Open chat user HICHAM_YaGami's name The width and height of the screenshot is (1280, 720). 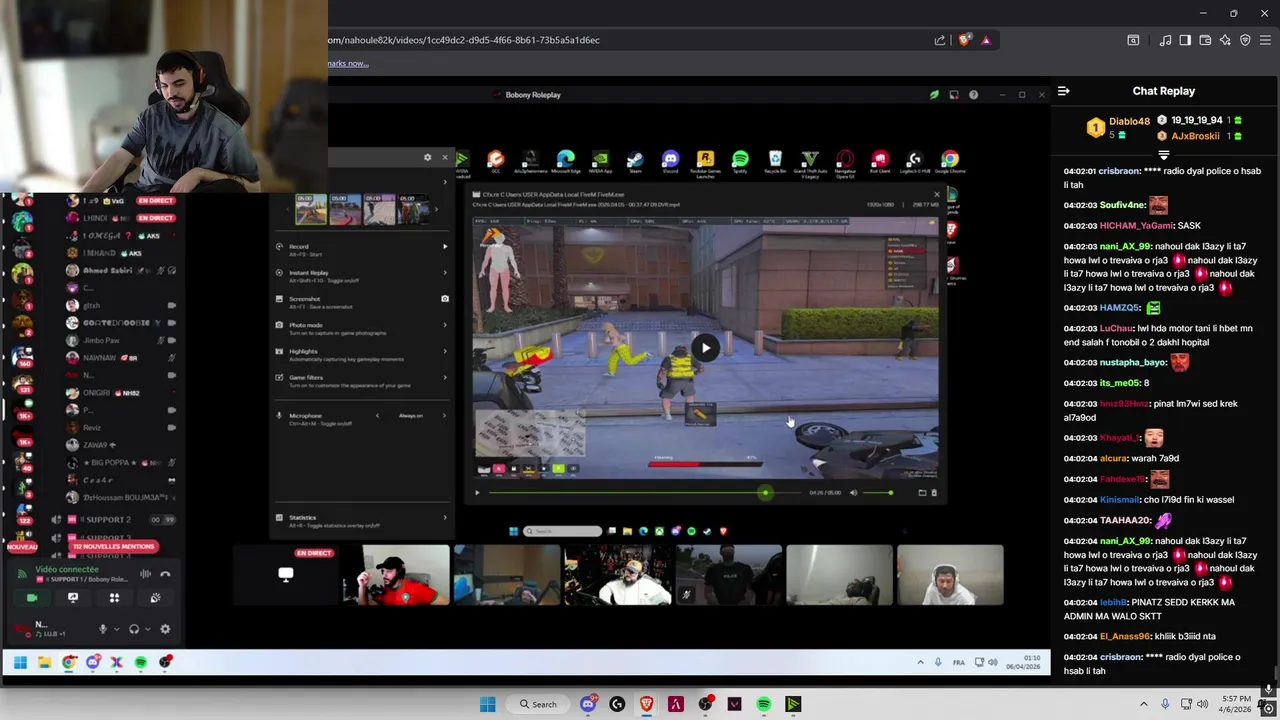[1136, 226]
